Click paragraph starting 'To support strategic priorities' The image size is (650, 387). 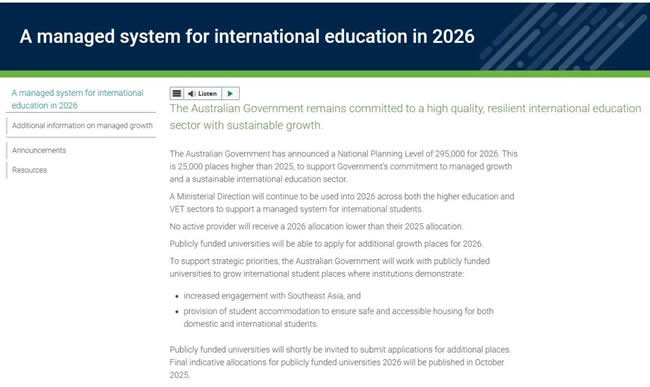(330, 268)
